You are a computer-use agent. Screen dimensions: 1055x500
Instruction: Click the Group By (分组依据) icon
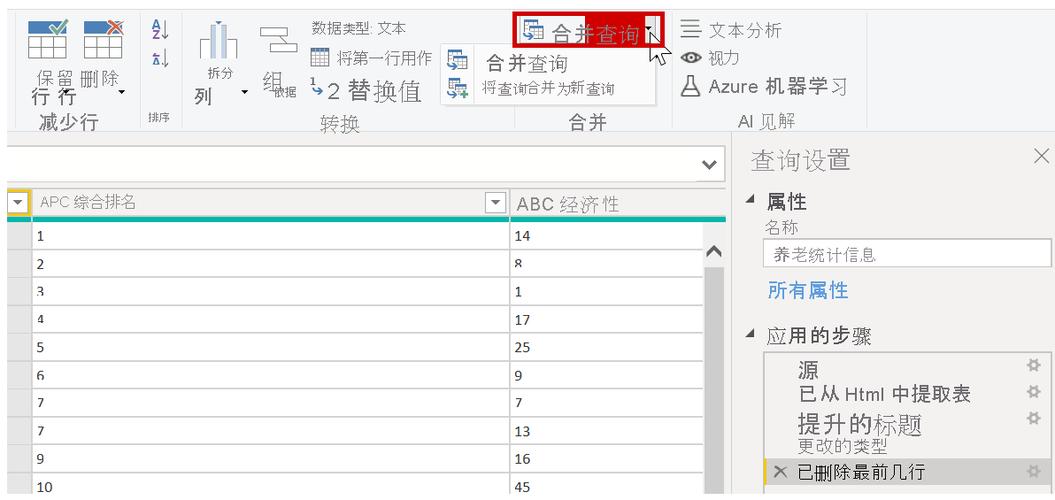(279, 40)
